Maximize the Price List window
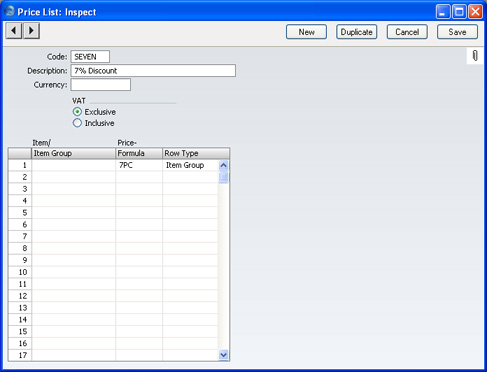 click(x=459, y=12)
